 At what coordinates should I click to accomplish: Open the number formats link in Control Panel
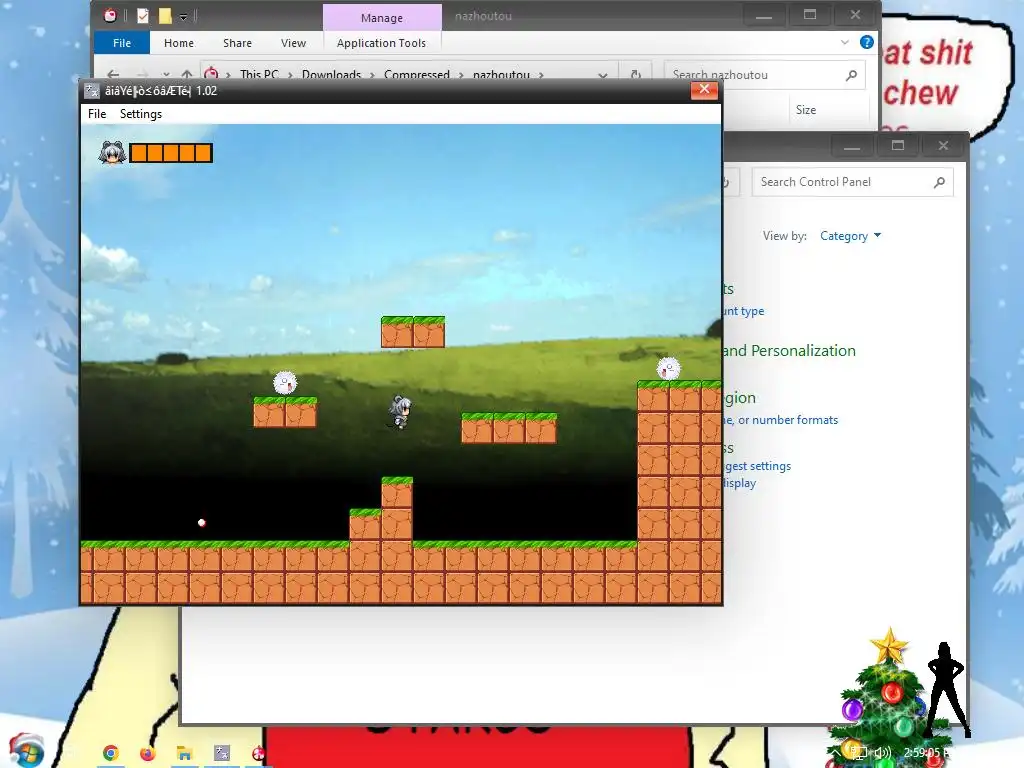(x=780, y=420)
